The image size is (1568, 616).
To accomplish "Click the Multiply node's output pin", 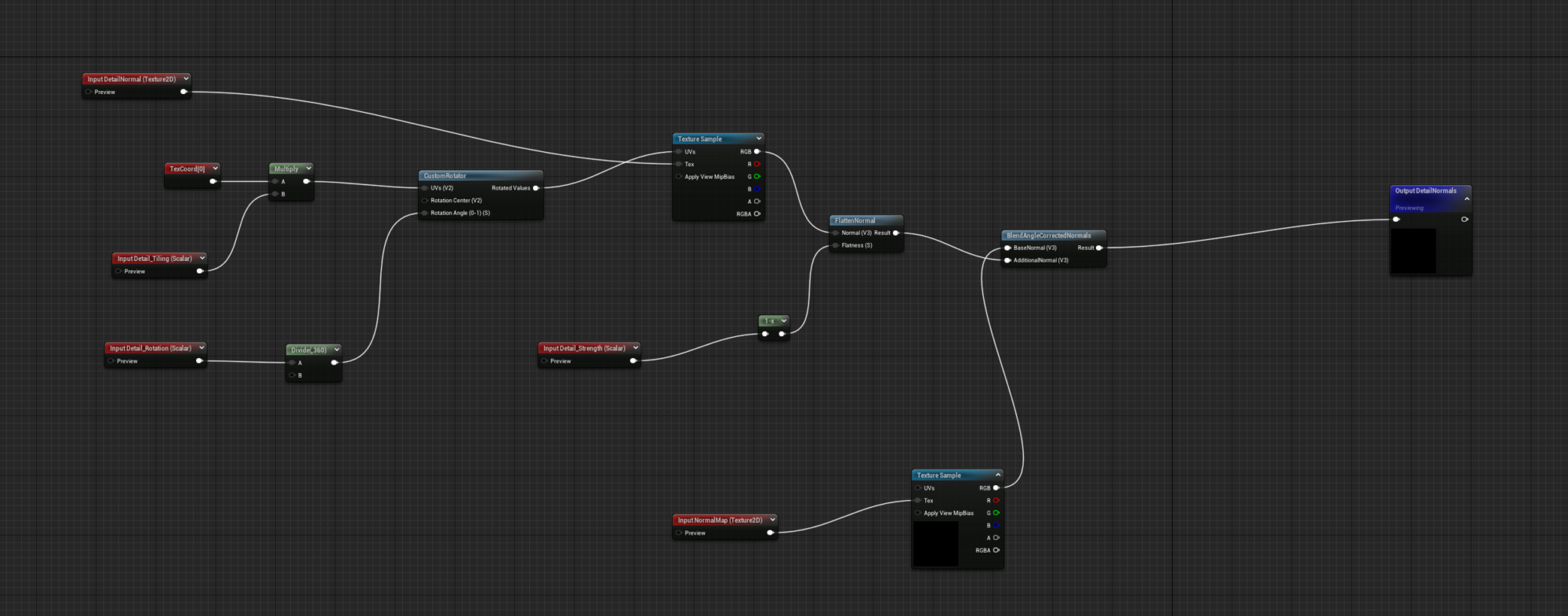I will 307,181.
